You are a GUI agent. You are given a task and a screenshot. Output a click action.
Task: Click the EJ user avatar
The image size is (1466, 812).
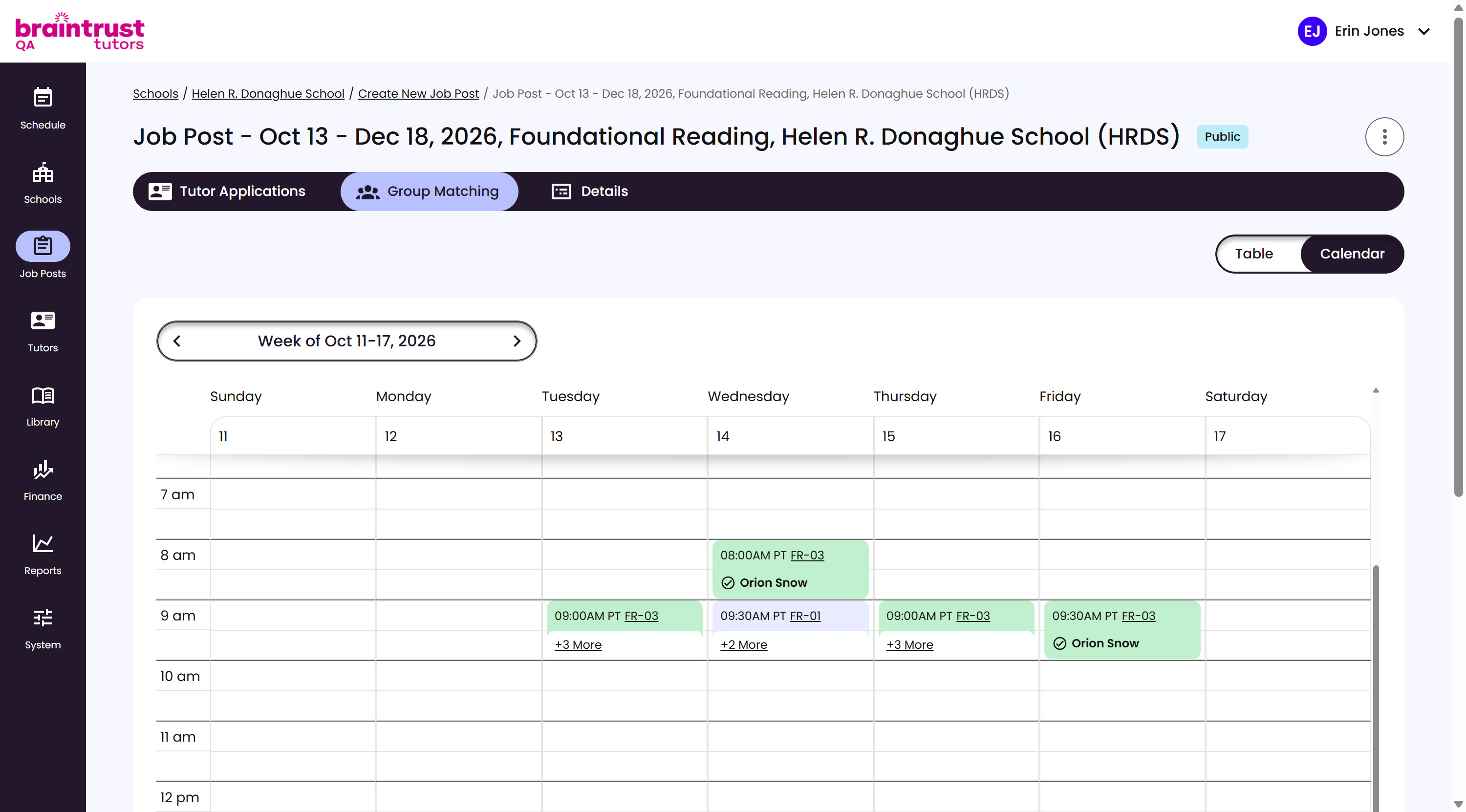(1312, 31)
